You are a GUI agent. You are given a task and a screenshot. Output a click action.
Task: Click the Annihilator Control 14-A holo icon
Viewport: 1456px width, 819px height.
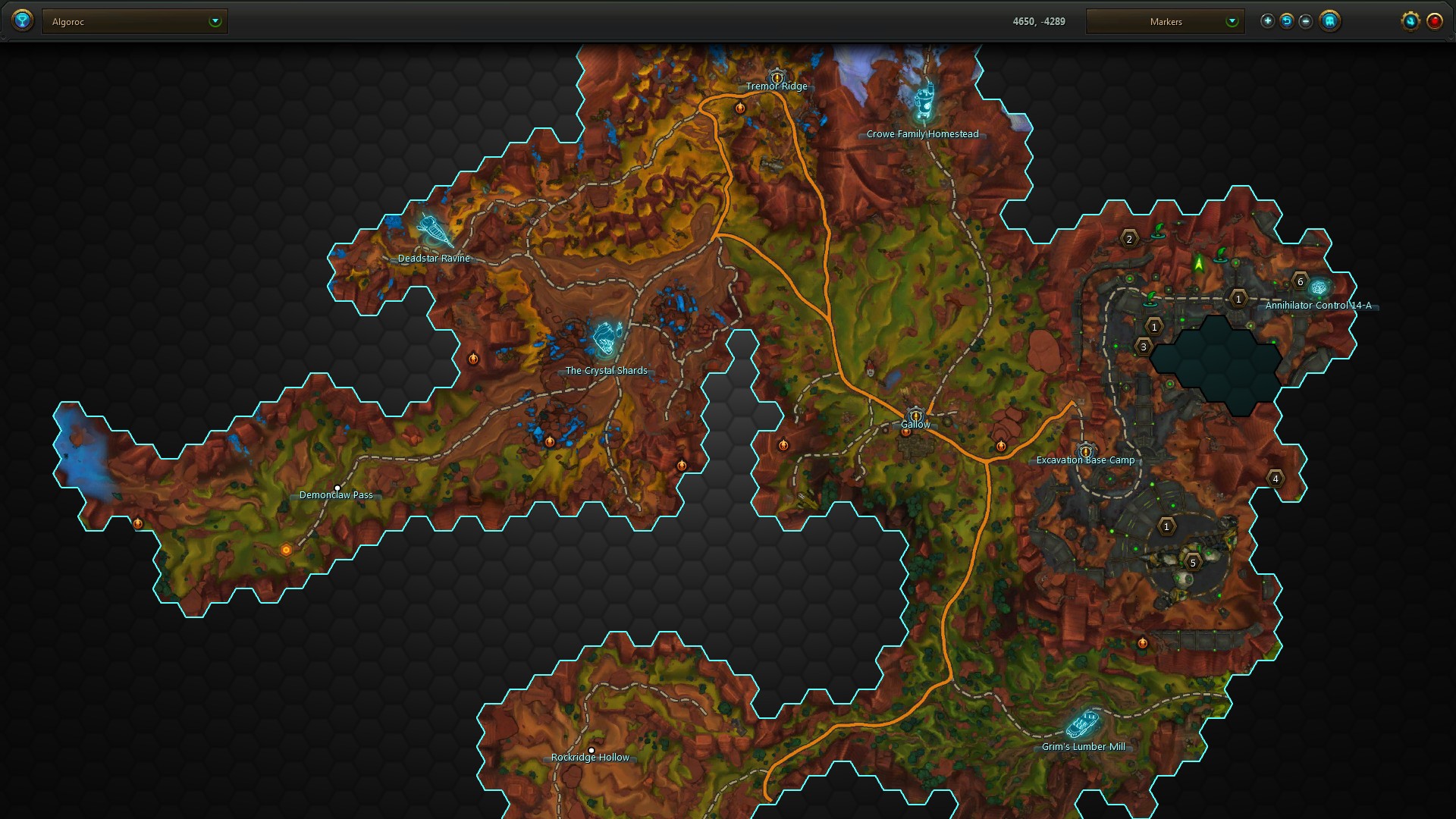point(1319,287)
